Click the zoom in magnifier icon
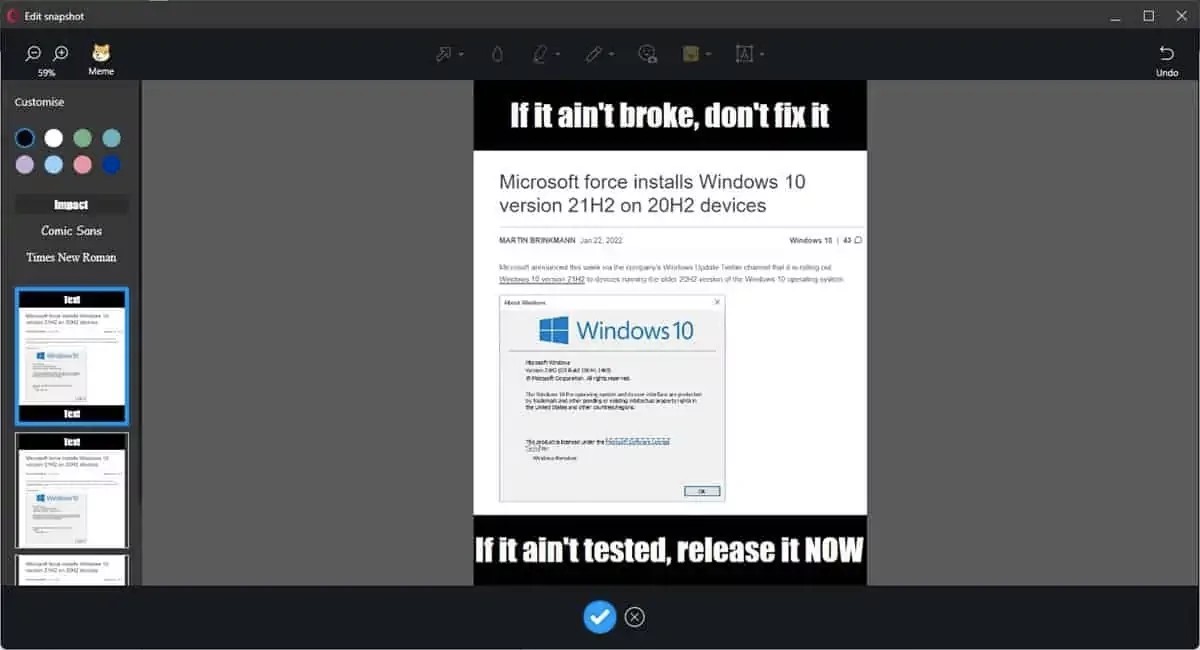This screenshot has width=1200, height=650. (61, 54)
